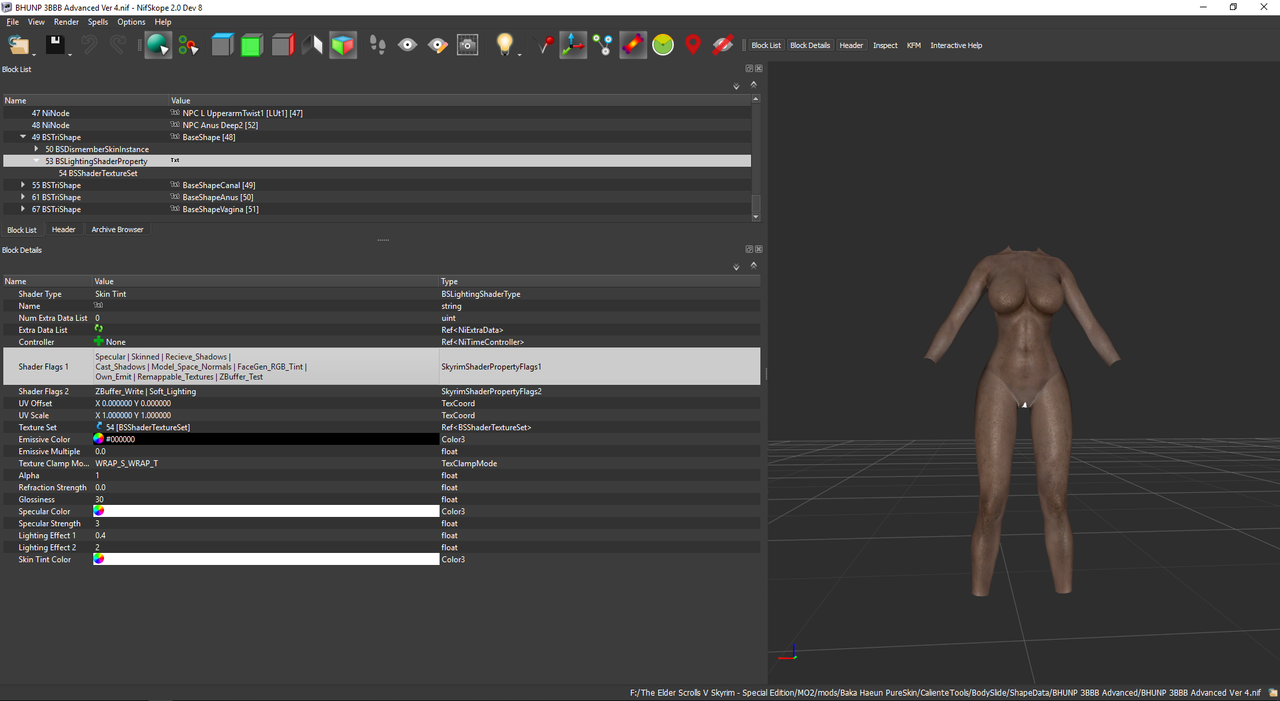Viewport: 1280px width, 701px height.
Task: Click the Save floppy disk icon
Action: (54, 45)
